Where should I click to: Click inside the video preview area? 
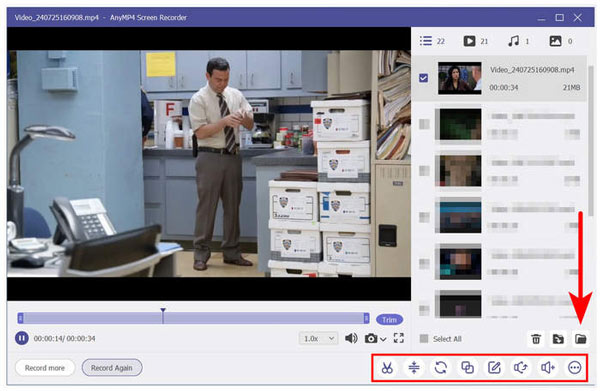[209, 164]
